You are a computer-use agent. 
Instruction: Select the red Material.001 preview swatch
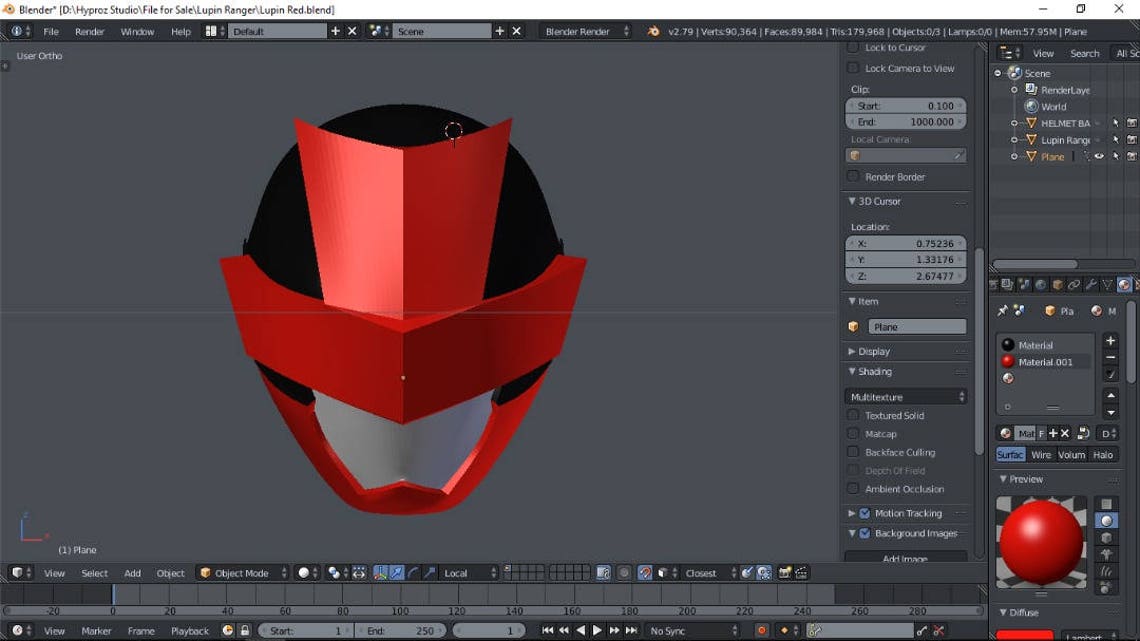coord(1008,361)
